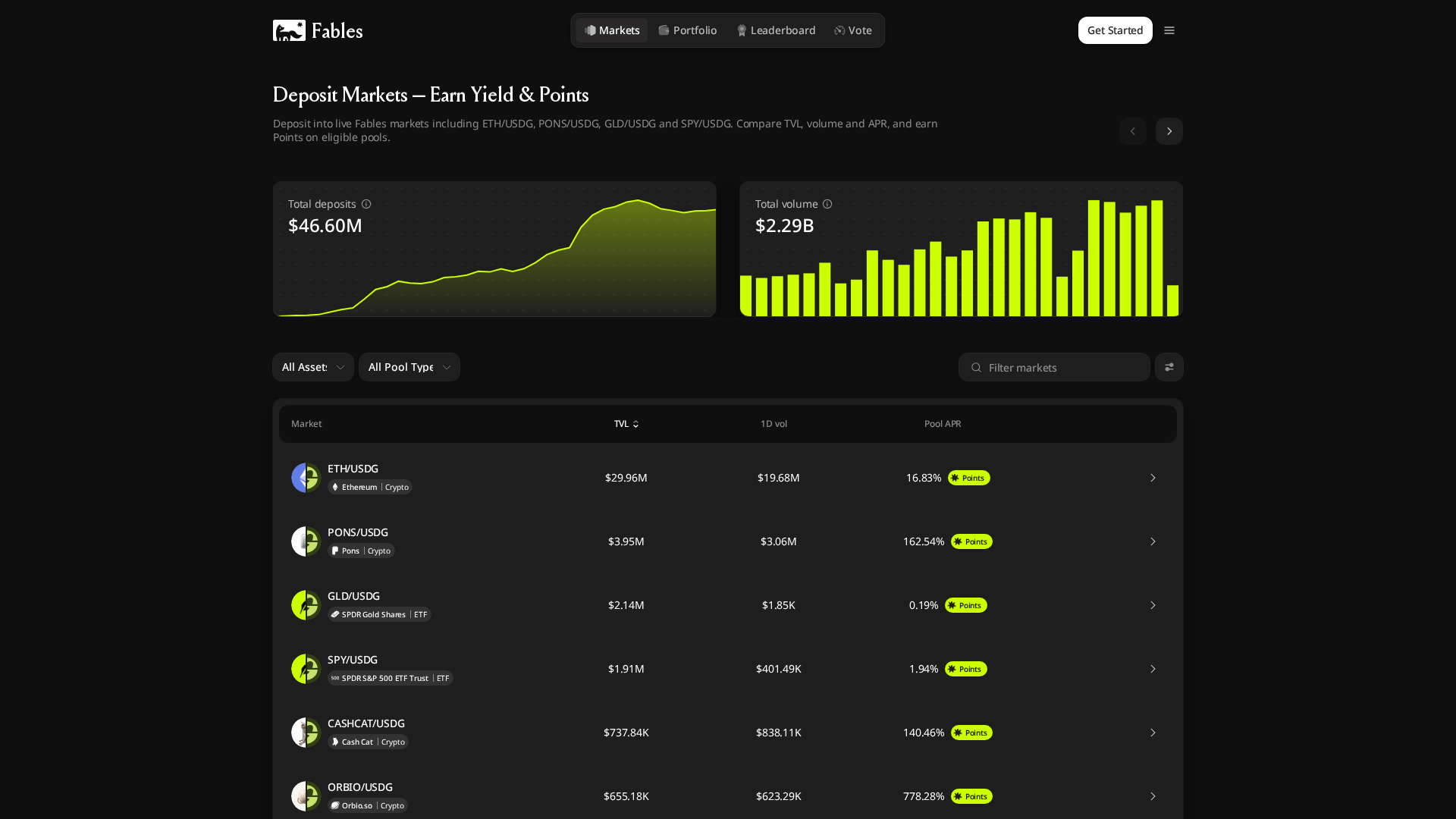1456x819 pixels.
Task: Click the Get Started button
Action: pyautogui.click(x=1116, y=30)
